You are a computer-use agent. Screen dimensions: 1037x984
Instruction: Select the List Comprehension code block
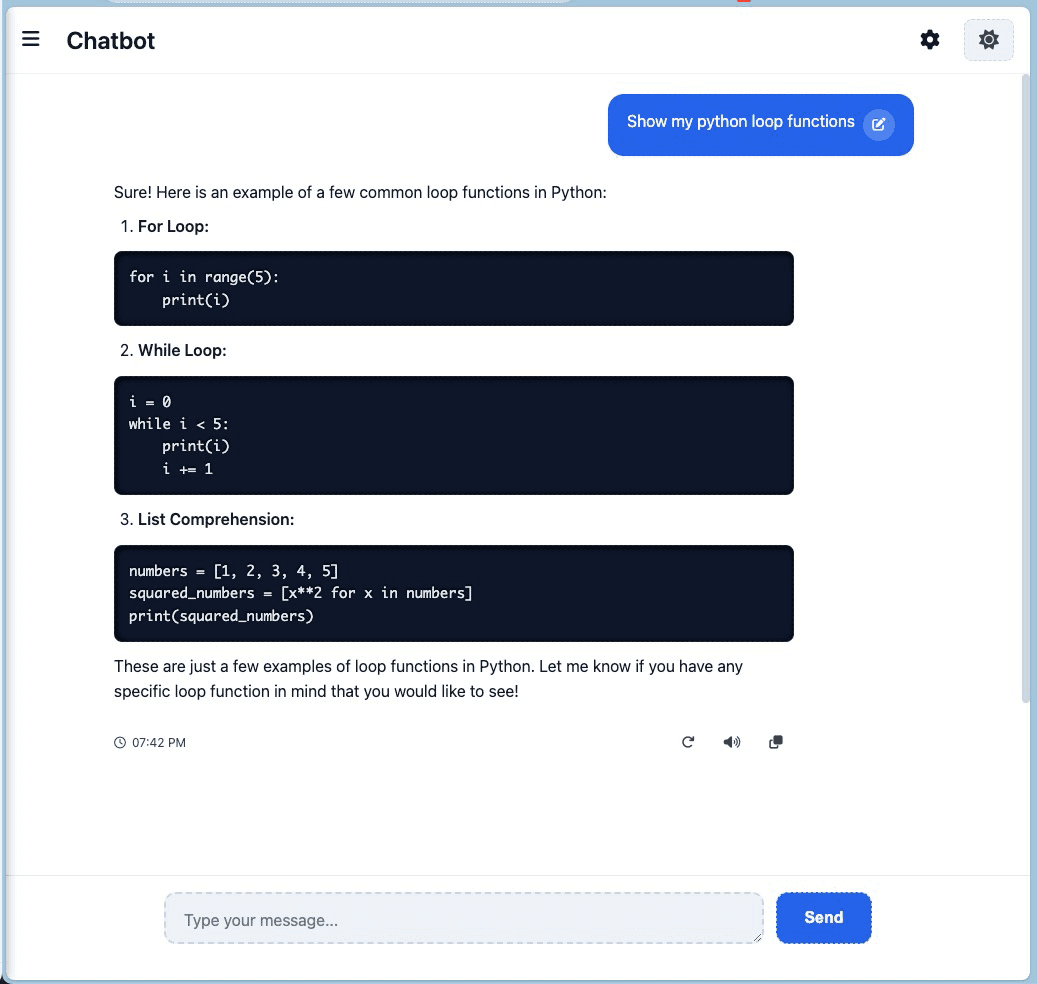453,593
